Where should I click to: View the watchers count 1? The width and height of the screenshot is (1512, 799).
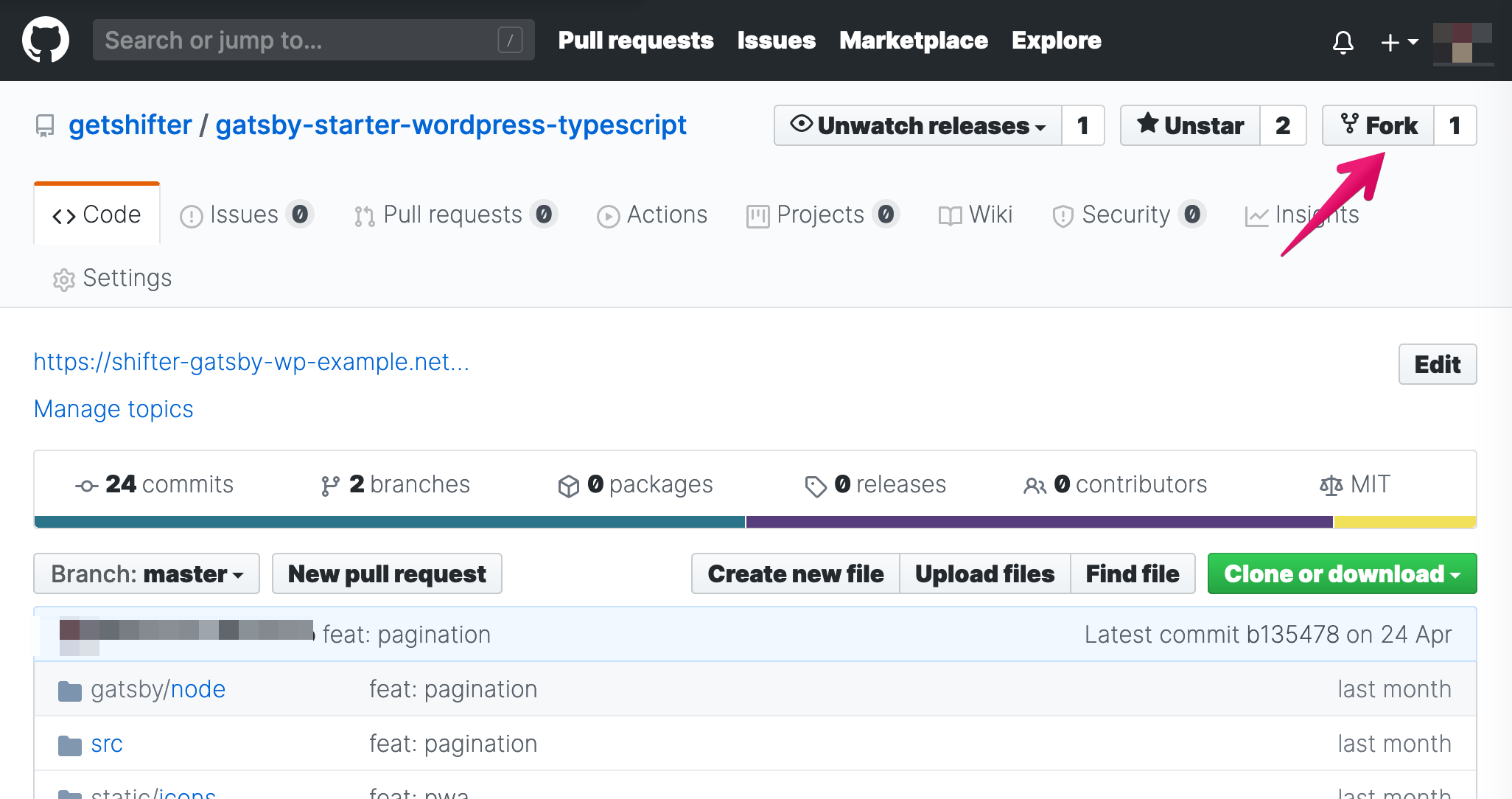1082,125
